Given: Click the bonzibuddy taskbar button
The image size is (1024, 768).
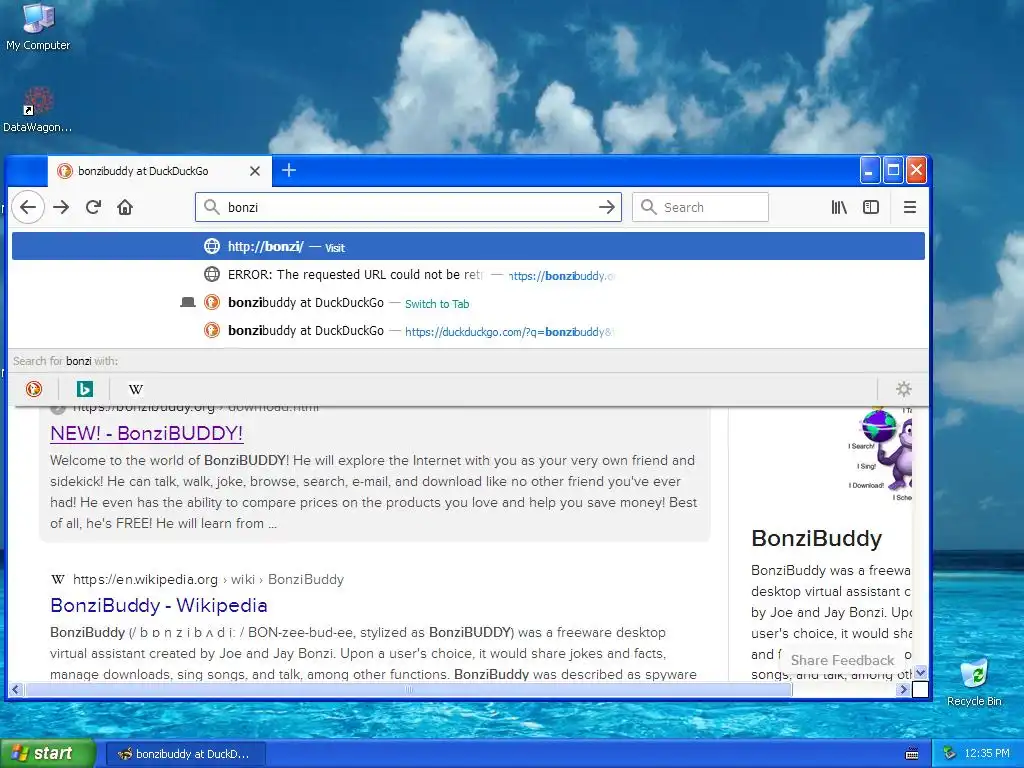Looking at the screenshot, I should [x=185, y=754].
